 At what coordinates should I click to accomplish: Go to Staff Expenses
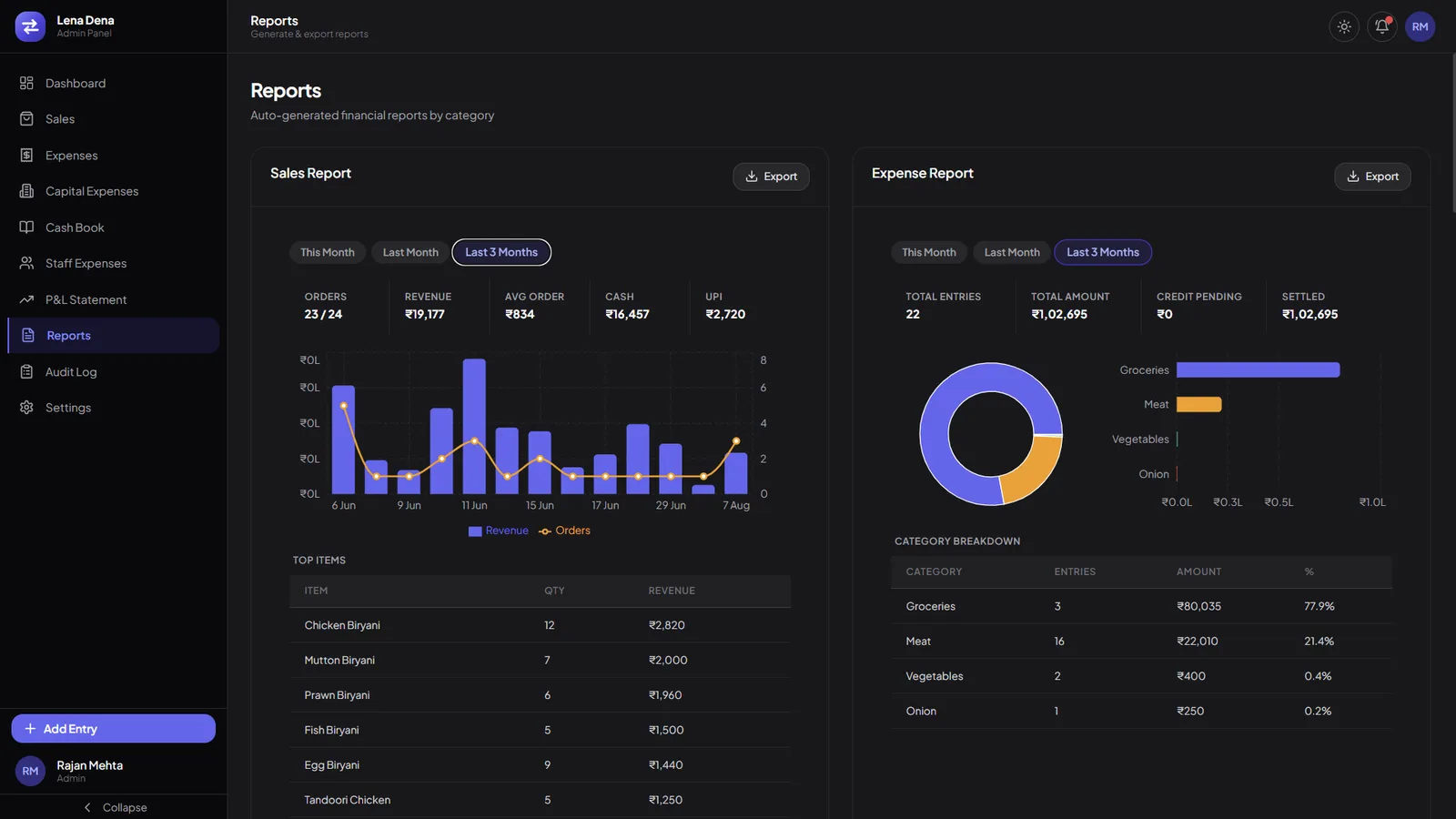113,263
